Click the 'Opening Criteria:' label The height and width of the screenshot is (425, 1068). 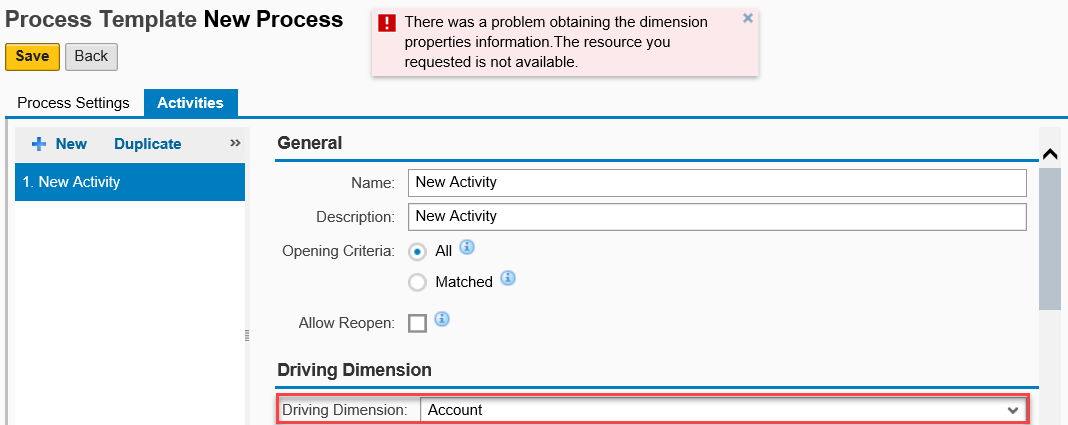(x=339, y=251)
